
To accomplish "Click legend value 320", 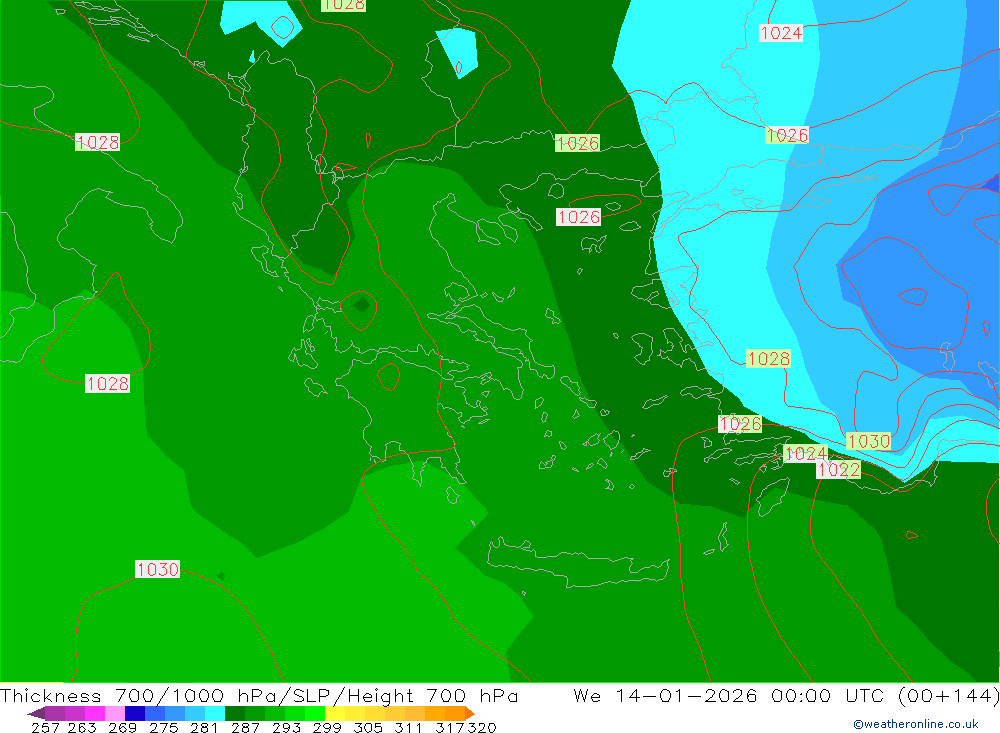I will 482,727.
